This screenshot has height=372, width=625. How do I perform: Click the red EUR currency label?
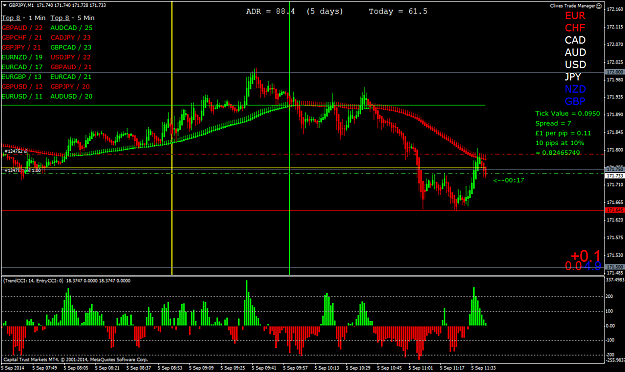(575, 16)
